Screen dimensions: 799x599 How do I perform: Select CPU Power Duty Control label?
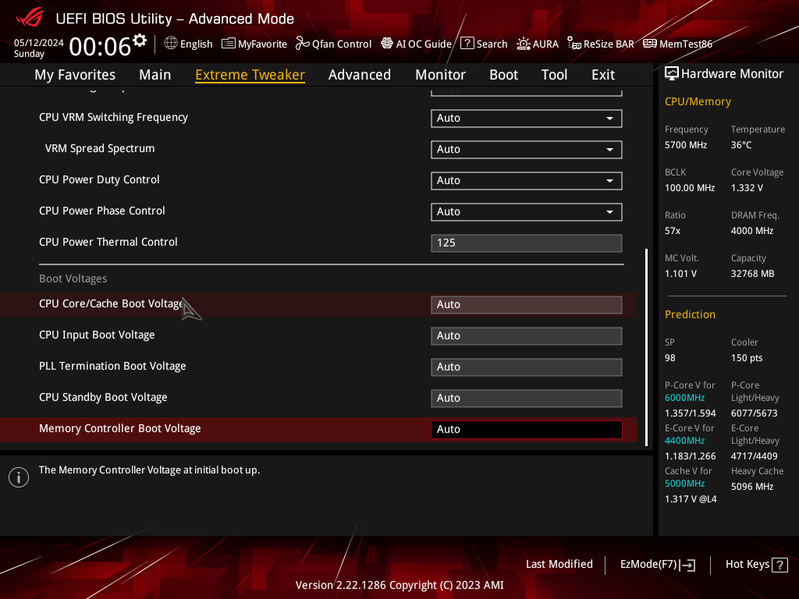pos(99,180)
